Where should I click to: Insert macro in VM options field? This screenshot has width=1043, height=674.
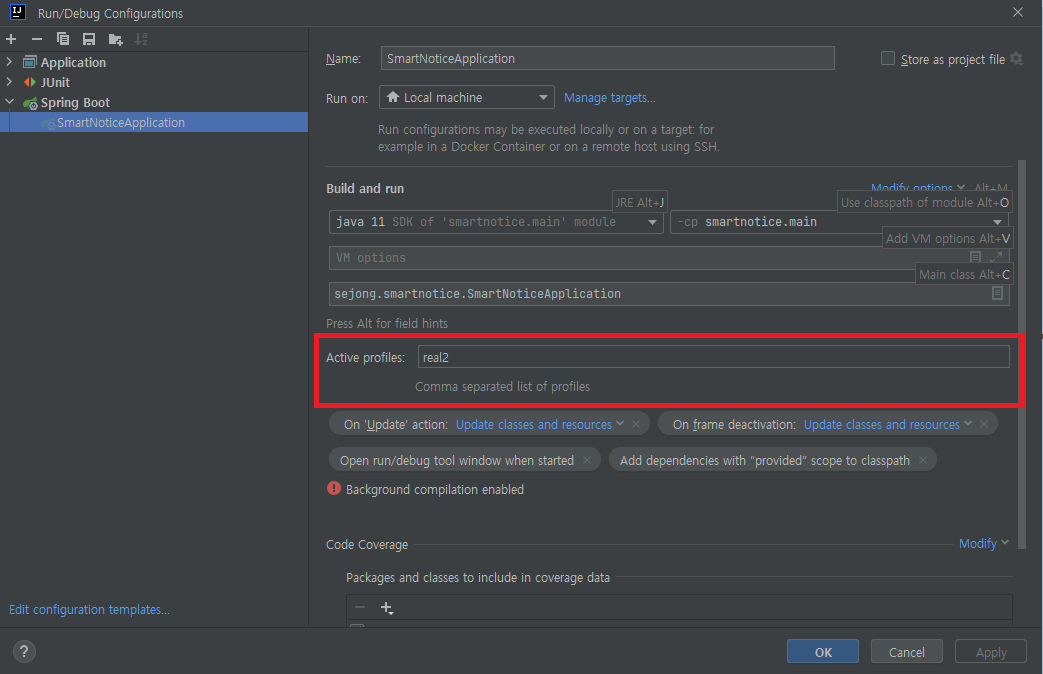pos(975,257)
